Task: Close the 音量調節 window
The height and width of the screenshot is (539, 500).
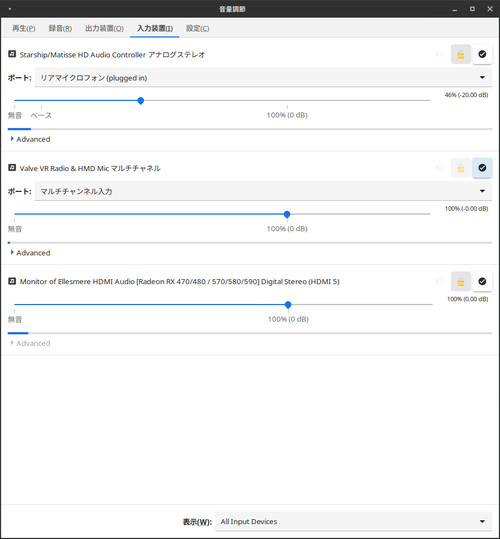Action: point(490,9)
